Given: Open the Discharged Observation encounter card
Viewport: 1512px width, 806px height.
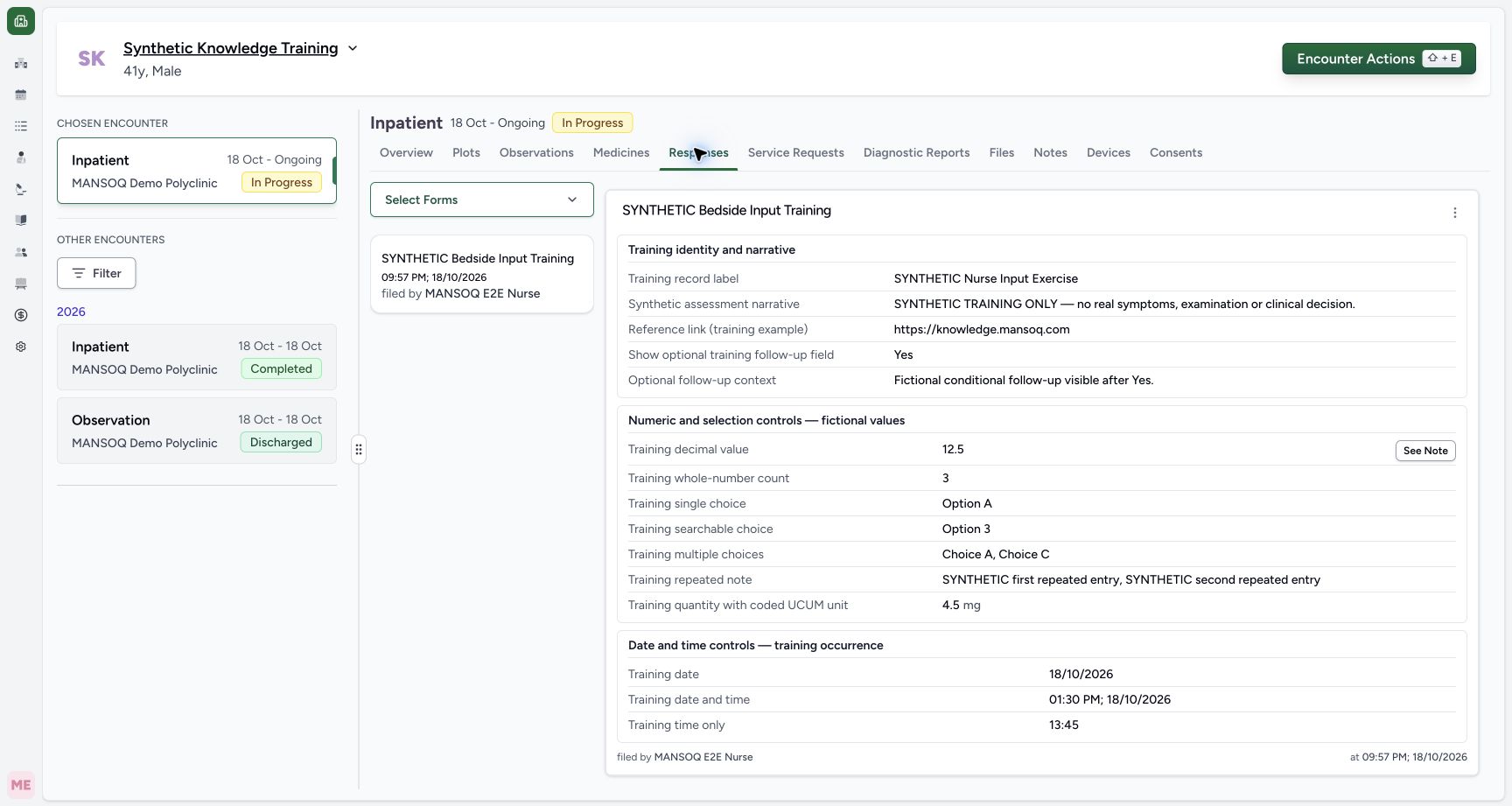Looking at the screenshot, I should [197, 431].
